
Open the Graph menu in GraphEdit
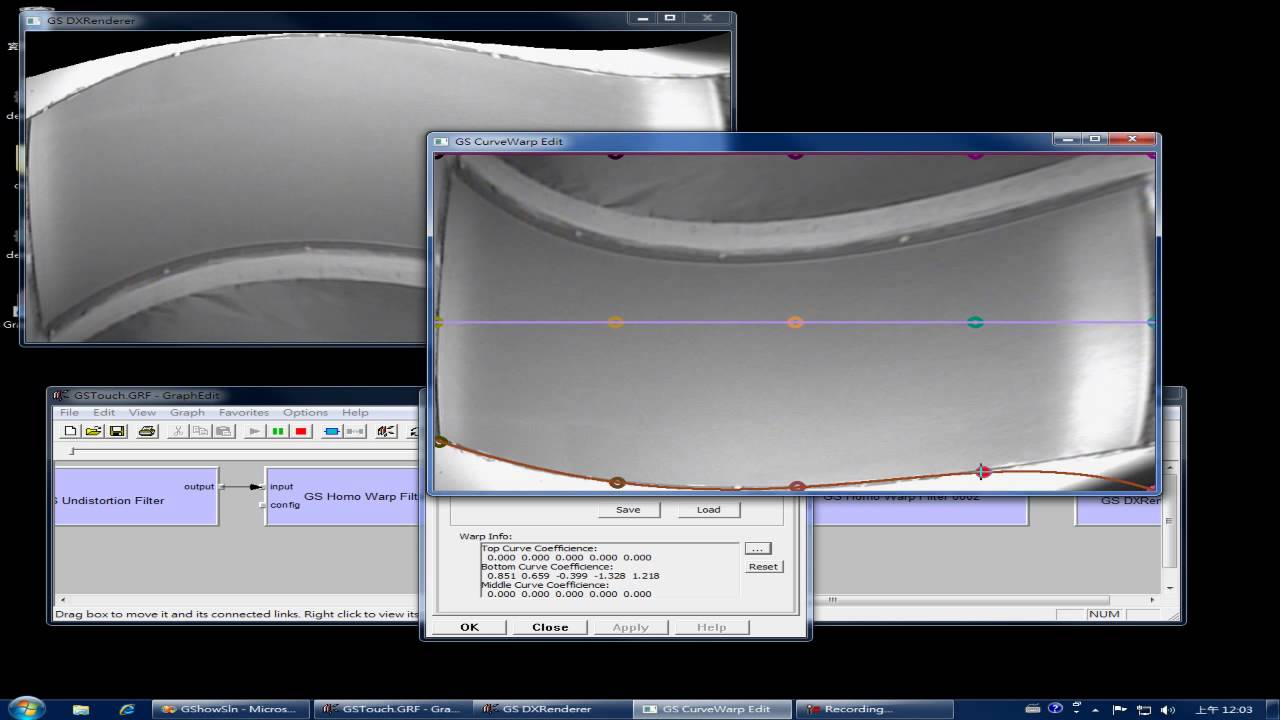pyautogui.click(x=187, y=412)
